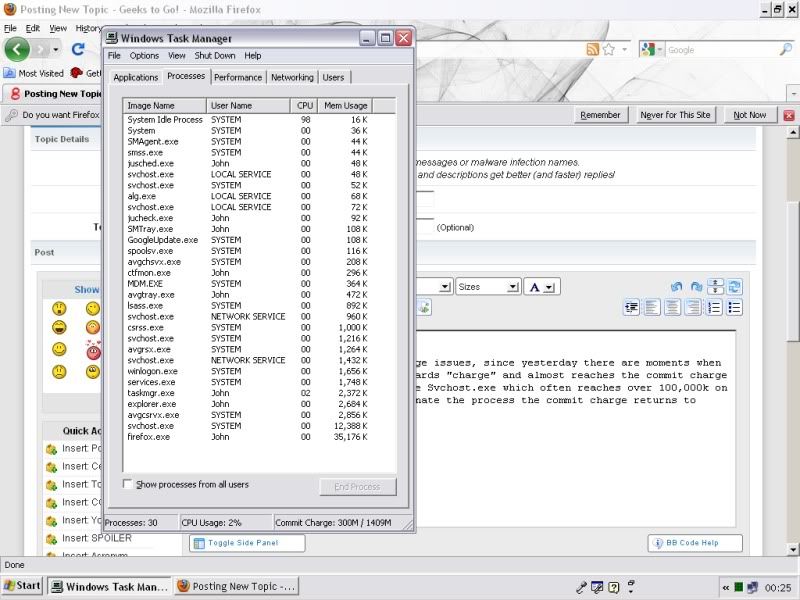Image resolution: width=800 pixels, height=600 pixels.
Task: Align text right in the post editor
Action: point(693,308)
